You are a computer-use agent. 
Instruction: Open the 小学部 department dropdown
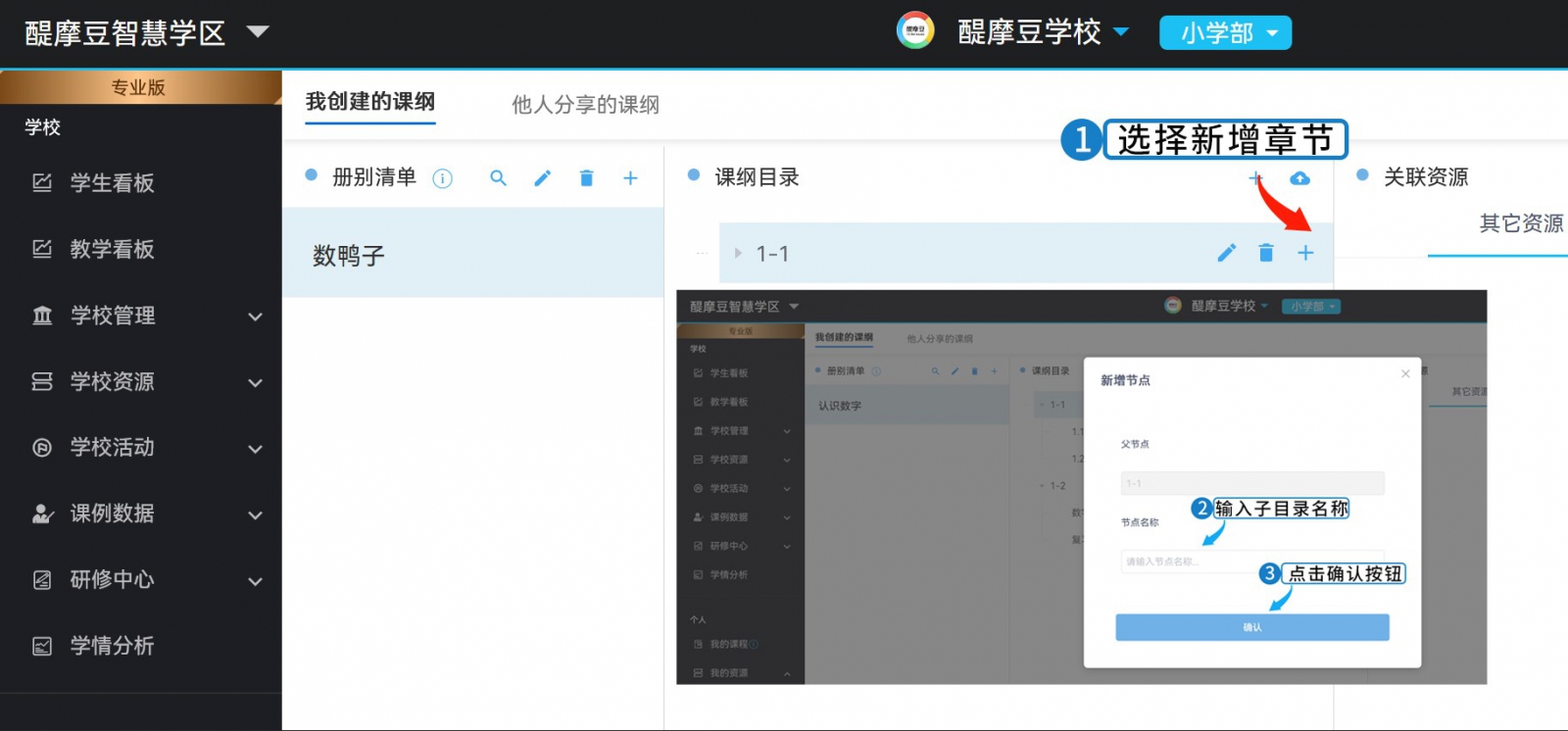[x=1225, y=33]
